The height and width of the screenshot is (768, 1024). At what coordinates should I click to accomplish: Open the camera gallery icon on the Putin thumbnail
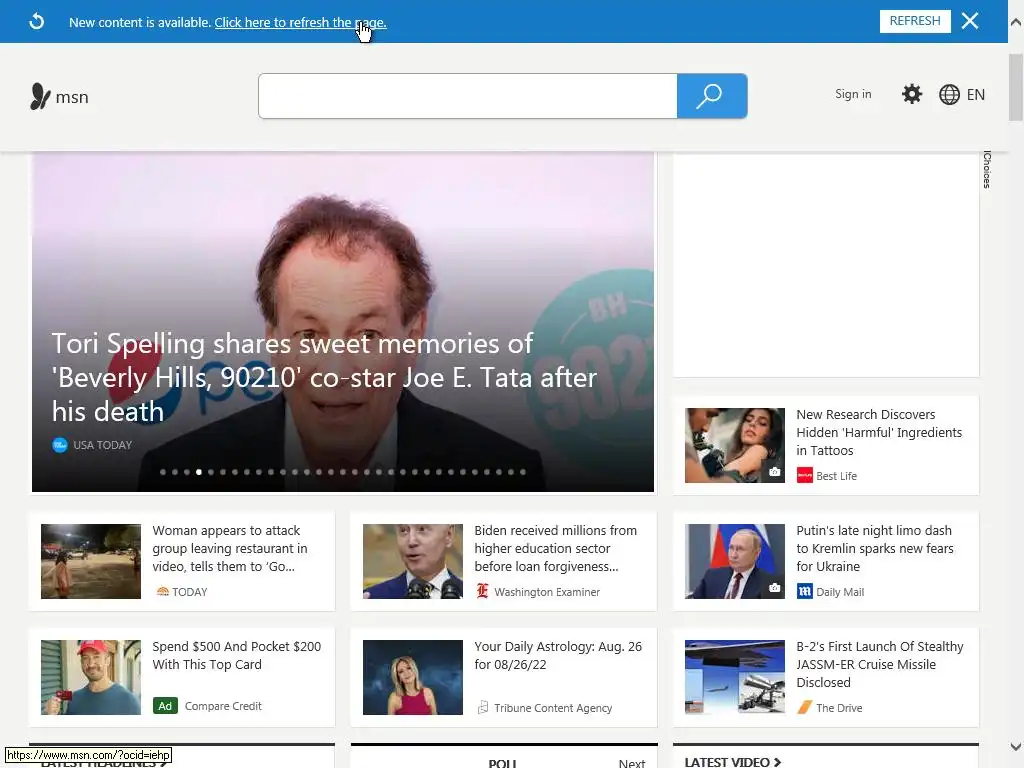tap(775, 588)
